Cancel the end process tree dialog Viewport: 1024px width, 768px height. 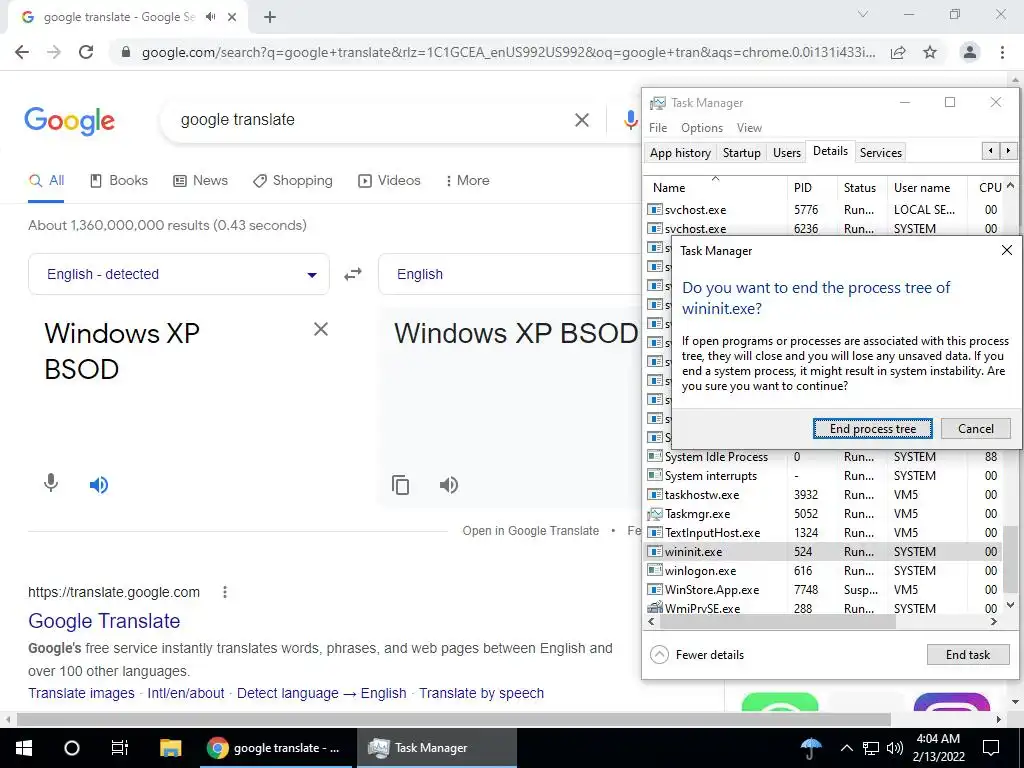[x=976, y=429]
